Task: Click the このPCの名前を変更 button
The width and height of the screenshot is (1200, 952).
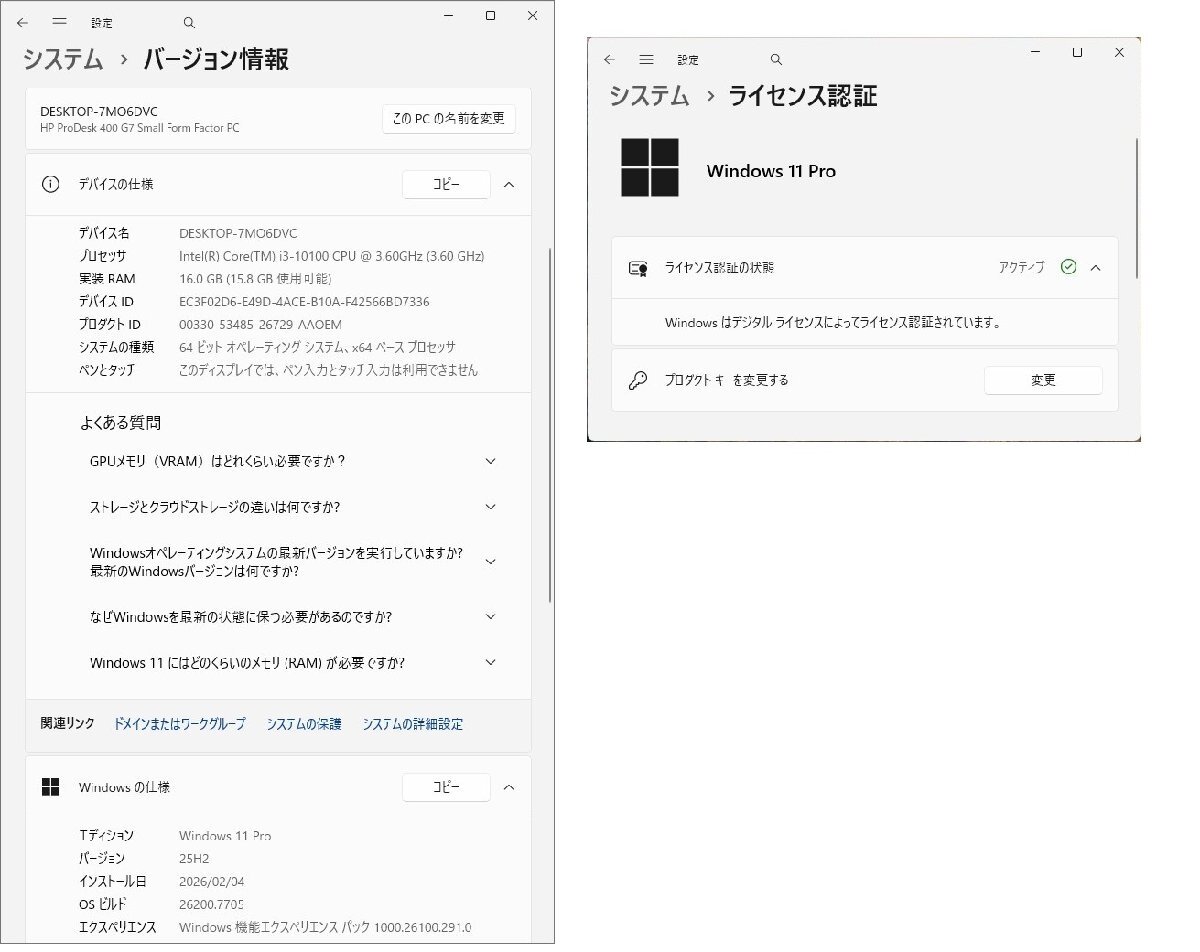Action: (x=448, y=118)
